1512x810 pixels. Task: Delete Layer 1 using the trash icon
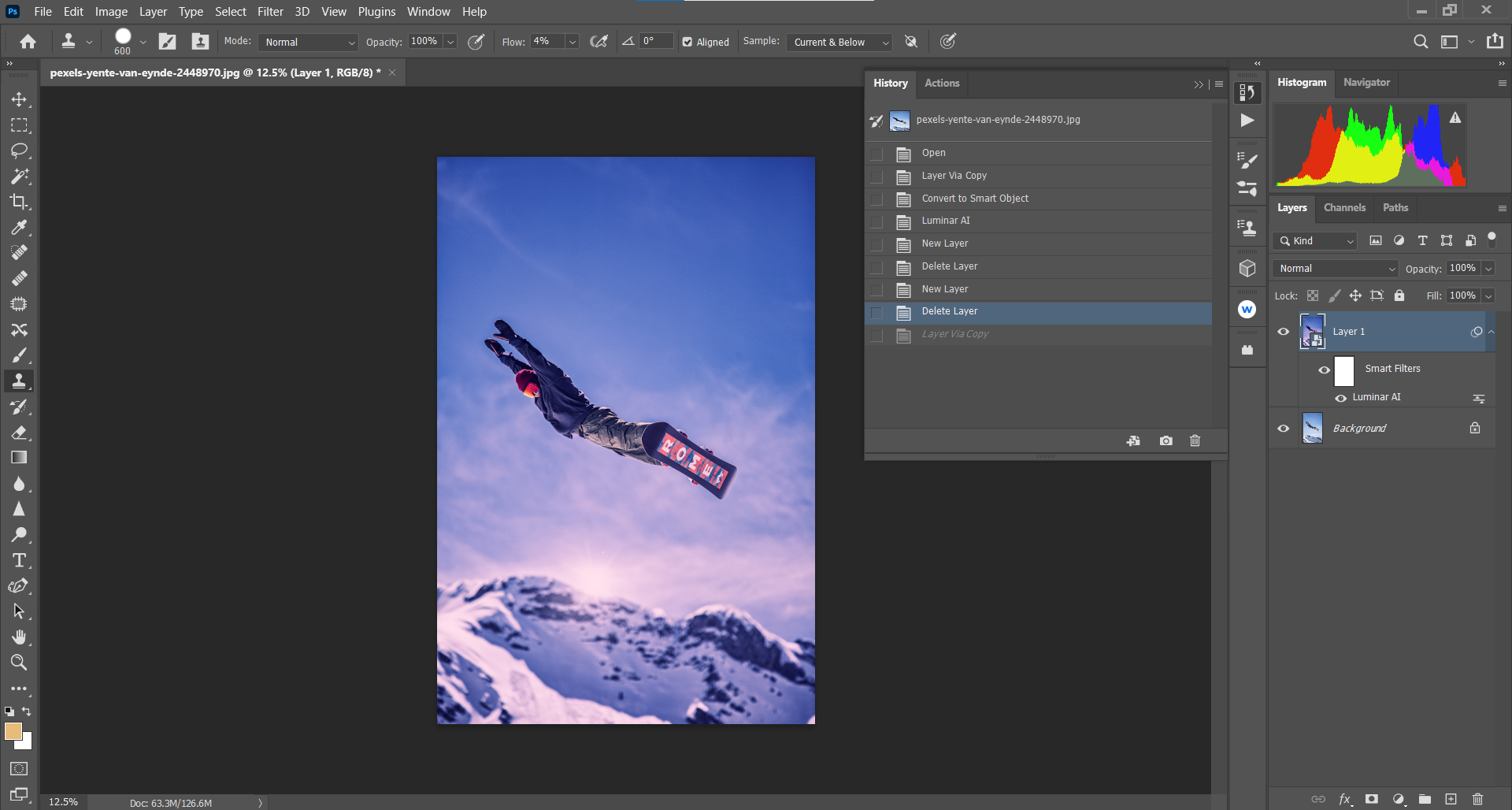[x=1479, y=799]
